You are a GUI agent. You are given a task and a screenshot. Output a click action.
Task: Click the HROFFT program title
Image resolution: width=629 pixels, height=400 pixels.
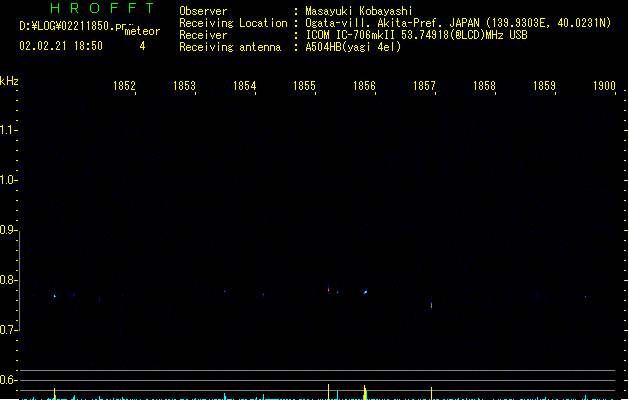102,8
